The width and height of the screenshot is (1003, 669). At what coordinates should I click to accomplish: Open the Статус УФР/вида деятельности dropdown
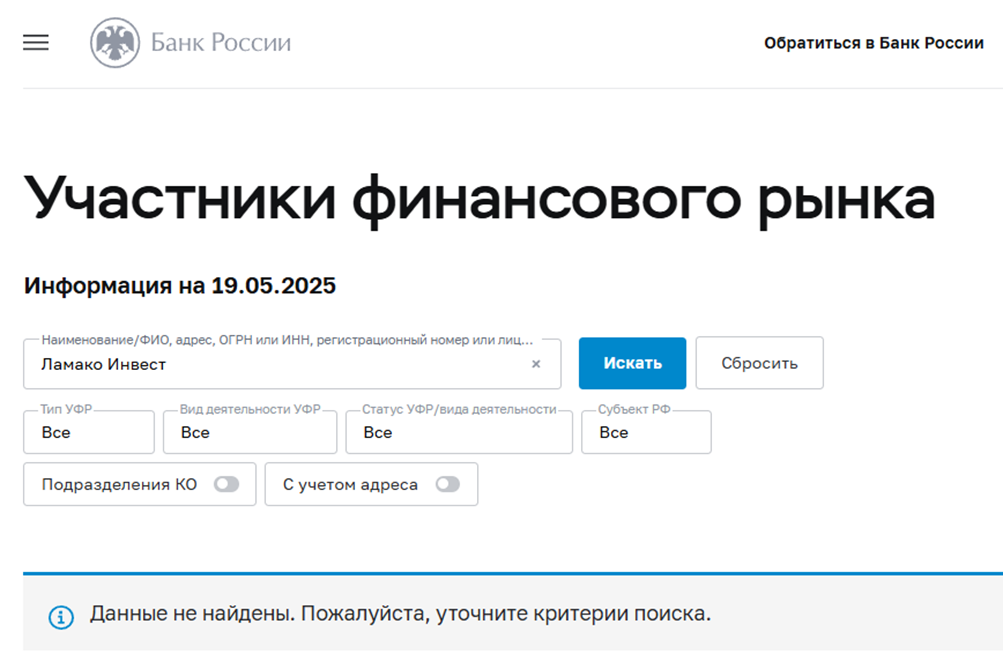point(459,432)
